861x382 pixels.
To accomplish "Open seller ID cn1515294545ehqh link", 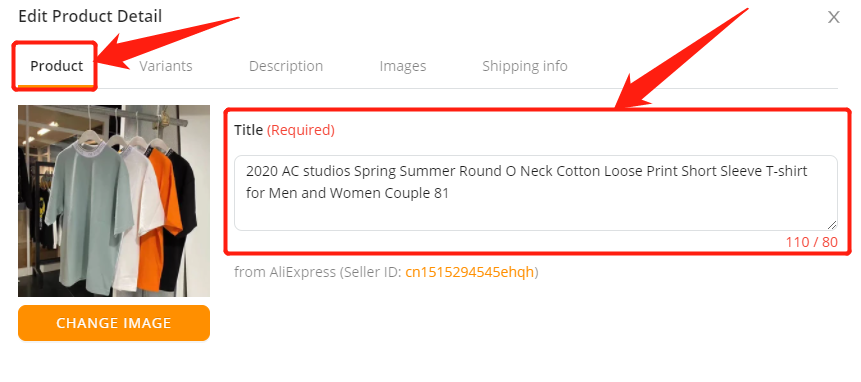I will coord(469,272).
